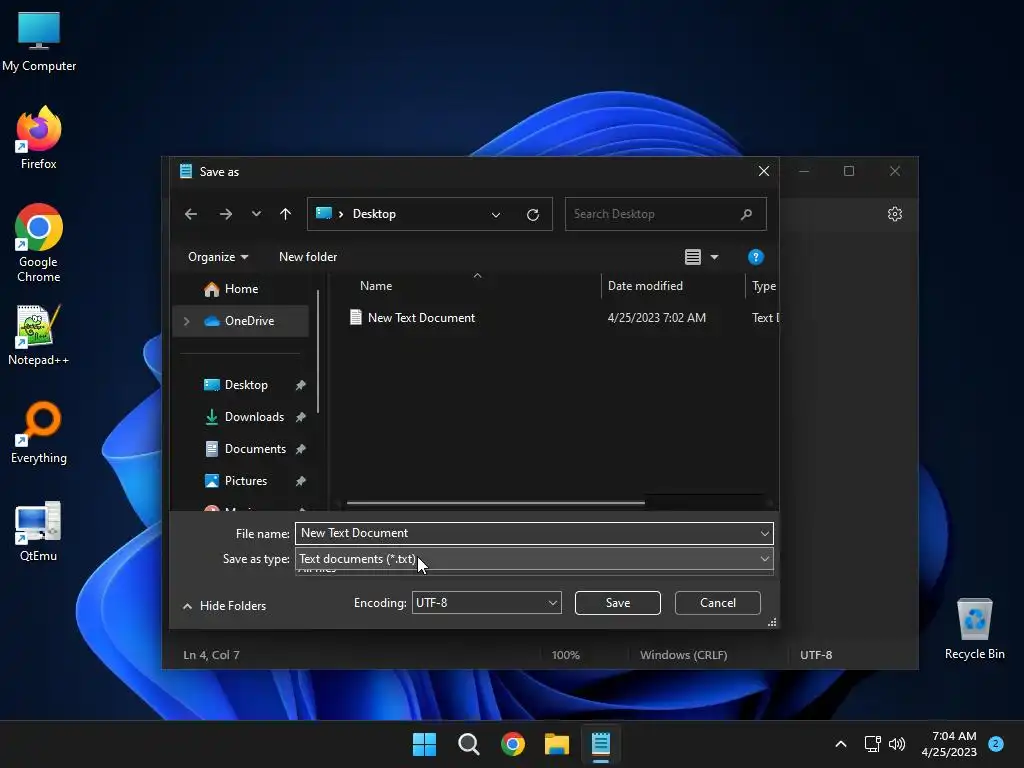1024x768 pixels.
Task: Select Firefox desktop shortcut
Action: pyautogui.click(x=39, y=138)
